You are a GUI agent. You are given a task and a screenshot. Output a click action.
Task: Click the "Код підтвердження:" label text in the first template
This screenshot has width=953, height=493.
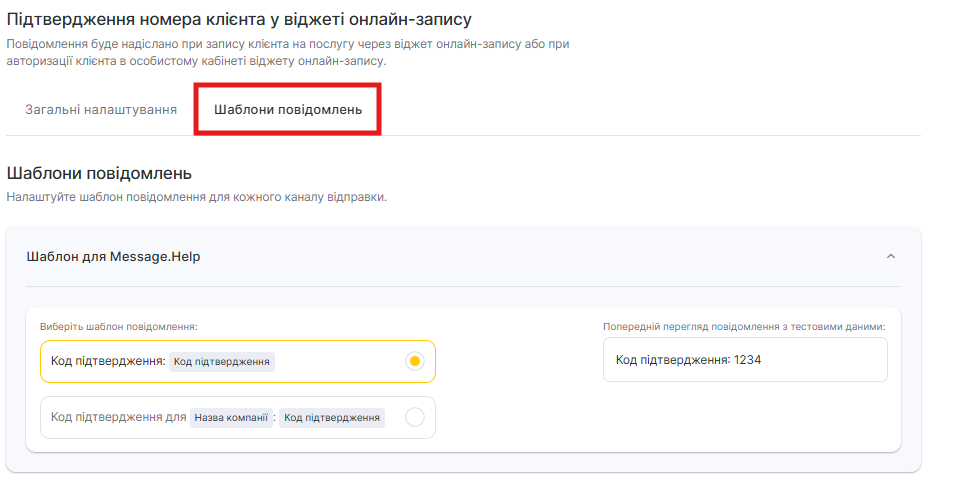(x=108, y=361)
